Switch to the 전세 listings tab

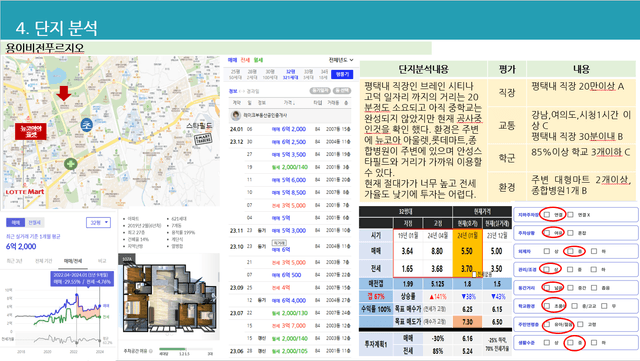(245, 60)
